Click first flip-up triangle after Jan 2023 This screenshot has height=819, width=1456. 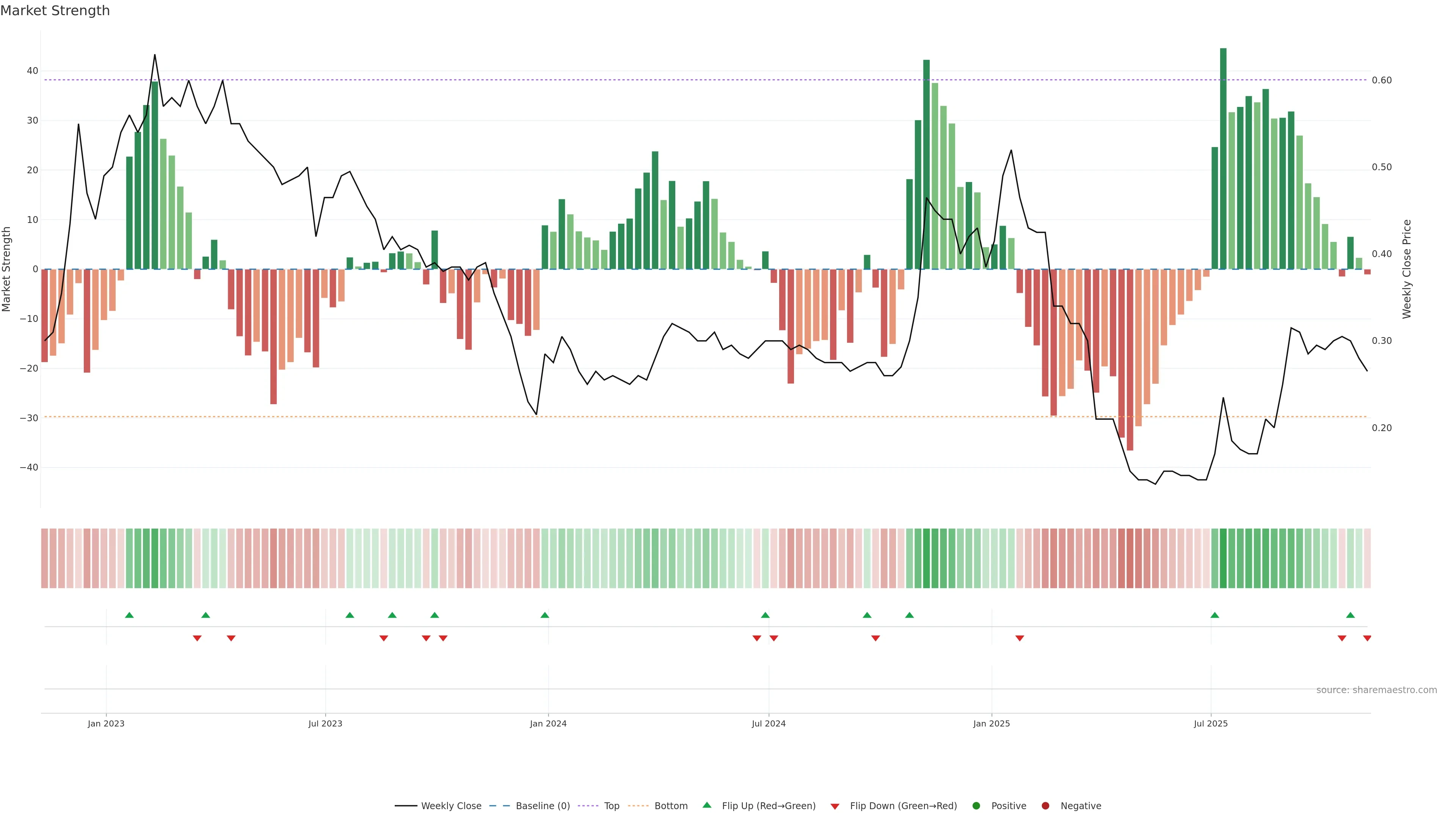click(x=129, y=615)
